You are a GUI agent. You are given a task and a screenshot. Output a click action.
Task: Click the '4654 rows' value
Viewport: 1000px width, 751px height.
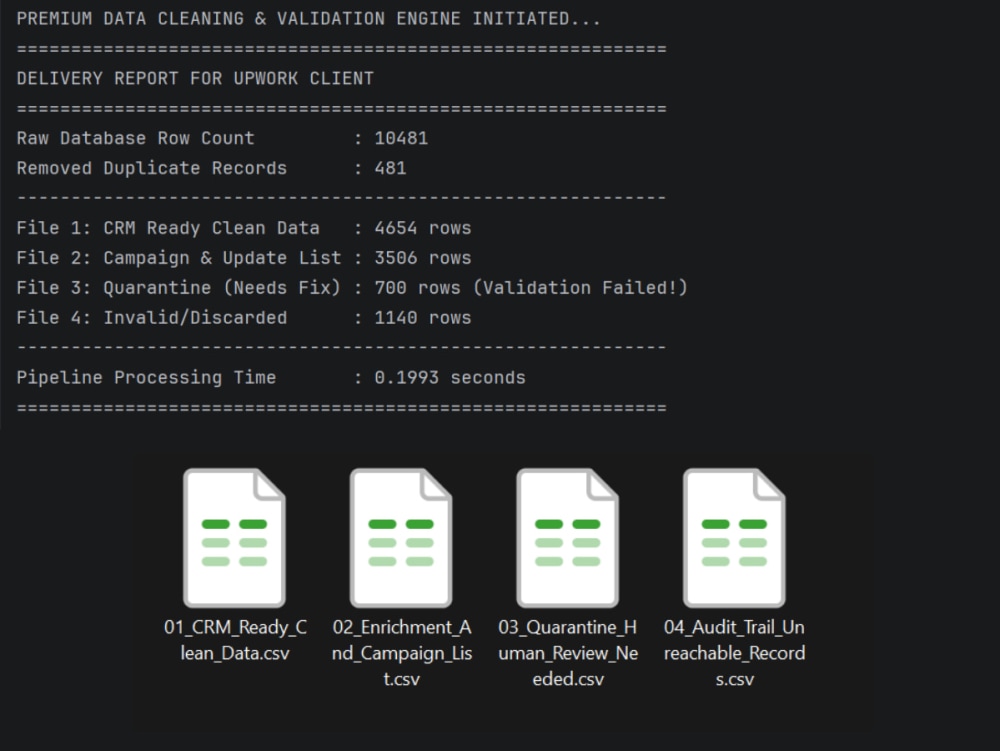coord(423,228)
